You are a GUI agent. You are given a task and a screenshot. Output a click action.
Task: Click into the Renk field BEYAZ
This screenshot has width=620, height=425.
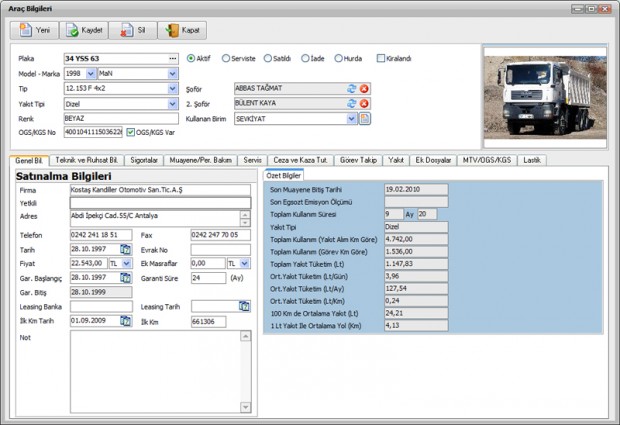point(121,119)
